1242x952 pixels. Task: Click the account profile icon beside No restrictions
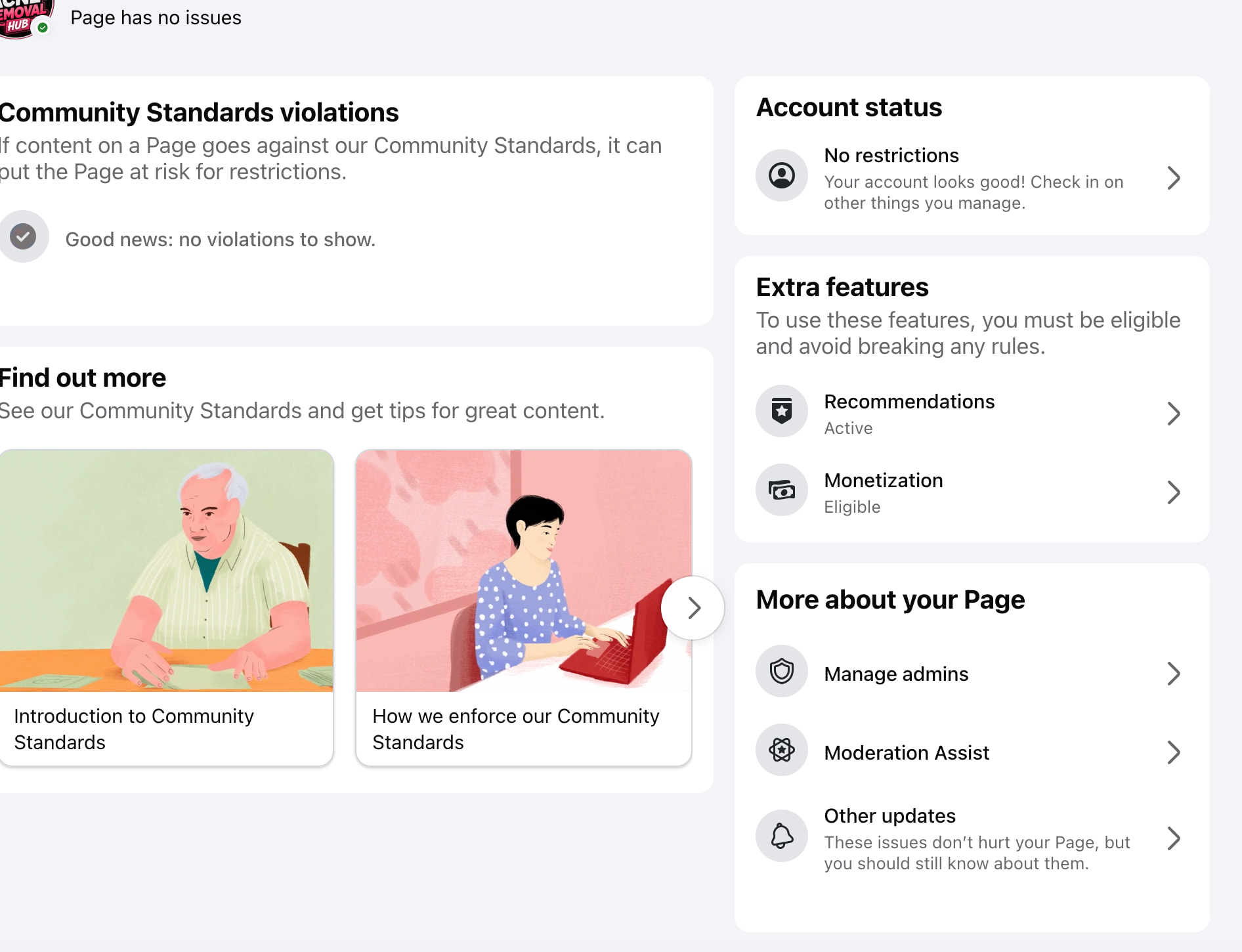[781, 175]
